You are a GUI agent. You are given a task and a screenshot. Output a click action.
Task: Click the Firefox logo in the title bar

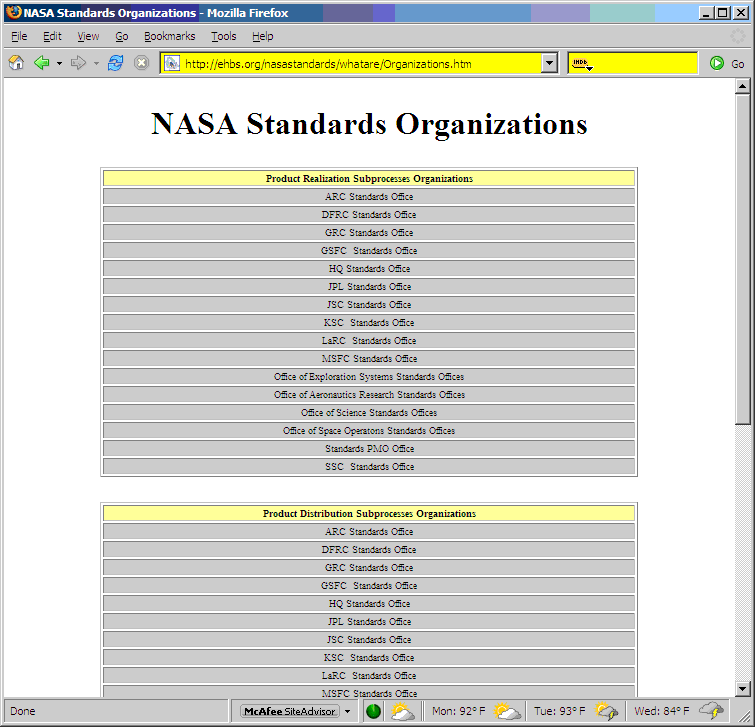pyautogui.click(x=14, y=13)
